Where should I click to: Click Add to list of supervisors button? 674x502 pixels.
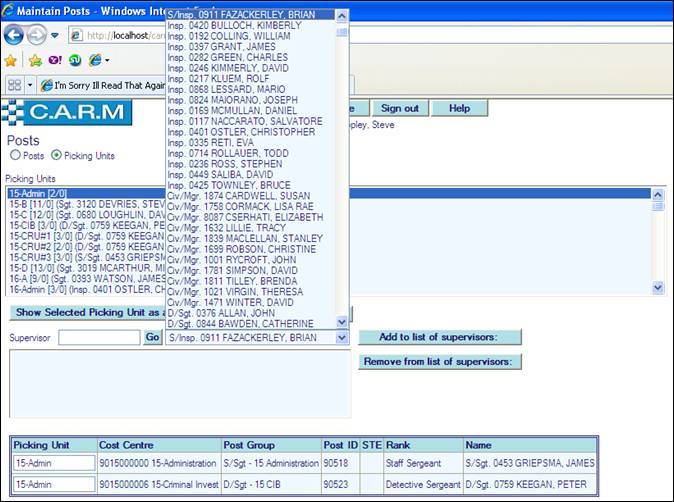click(440, 337)
